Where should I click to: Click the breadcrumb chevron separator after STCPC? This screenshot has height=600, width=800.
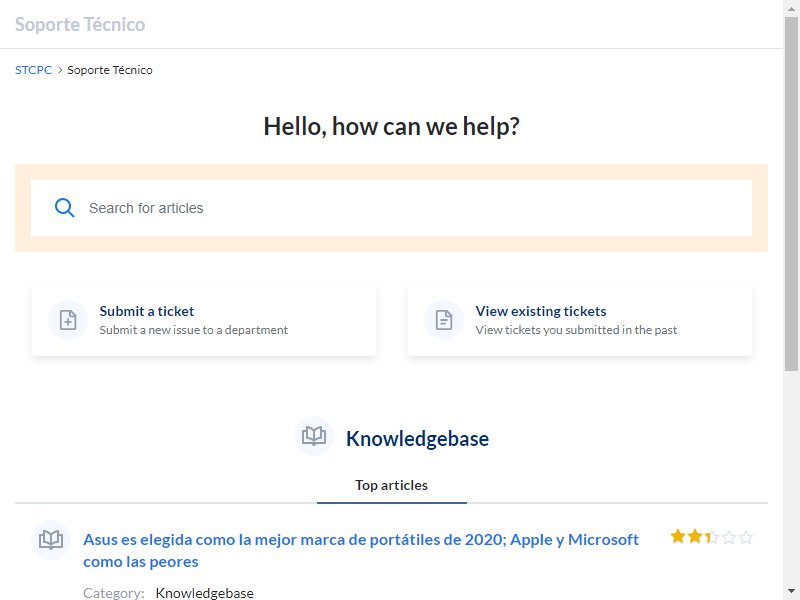pyautogui.click(x=60, y=70)
